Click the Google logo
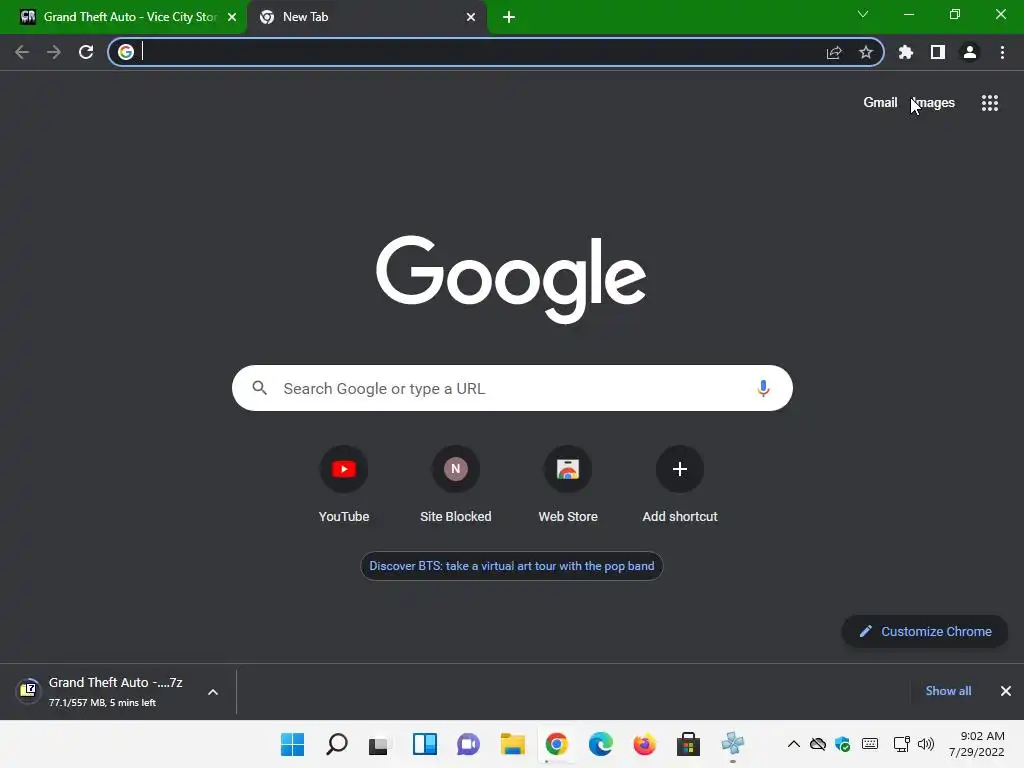 511,279
